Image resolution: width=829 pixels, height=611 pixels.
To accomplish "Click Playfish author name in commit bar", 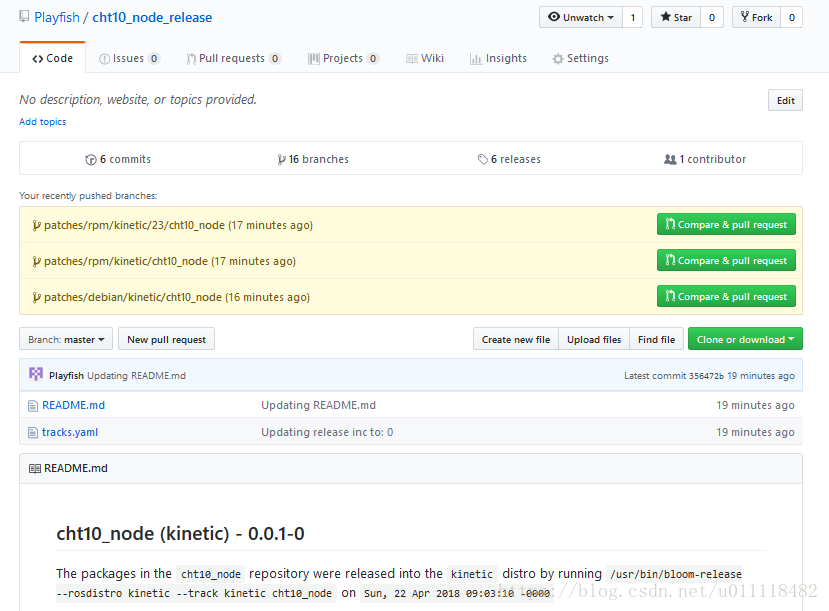I will tap(66, 376).
